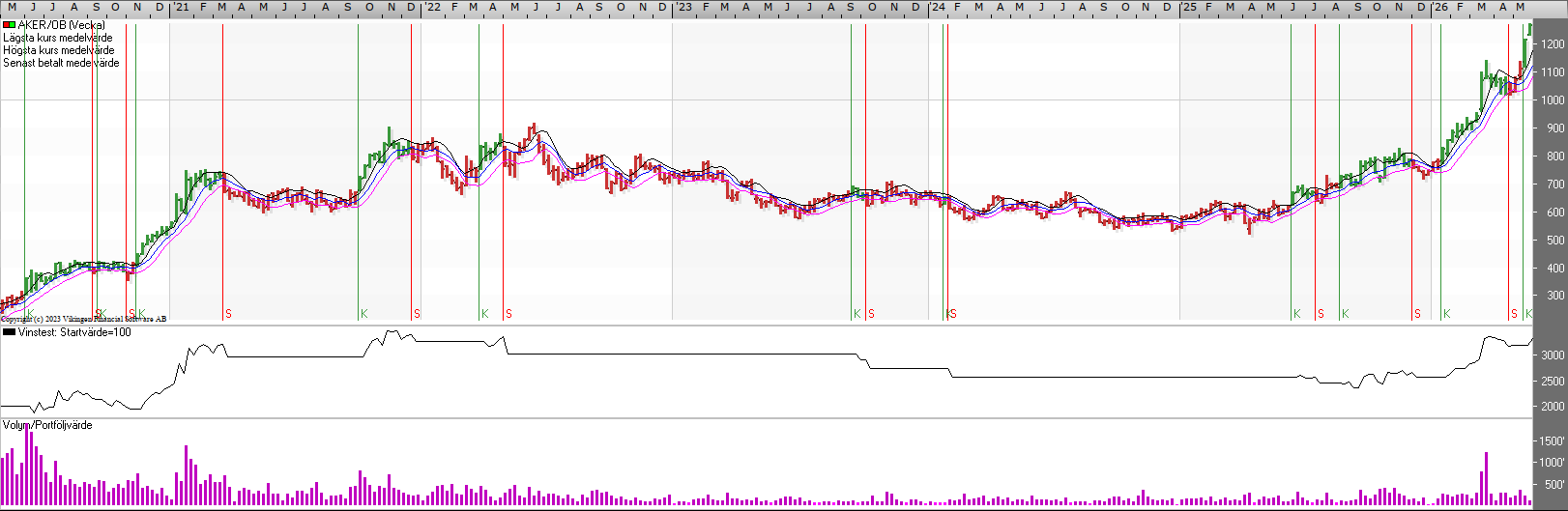Image resolution: width=1568 pixels, height=511 pixels.
Task: Click the 2000 value on Vinstest axis
Action: pyautogui.click(x=1553, y=407)
